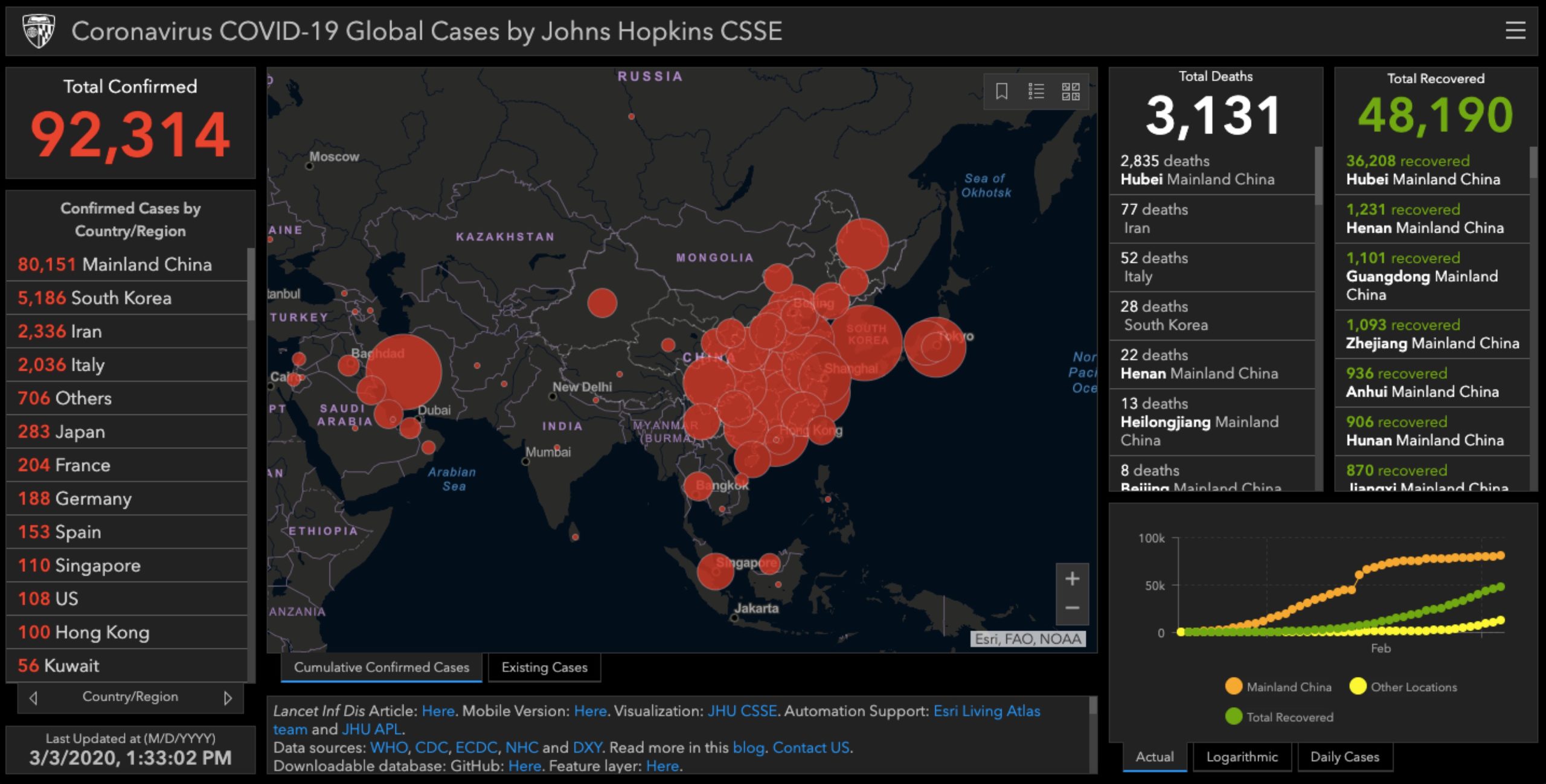Open the basemap gallery grid icon

click(x=1071, y=91)
